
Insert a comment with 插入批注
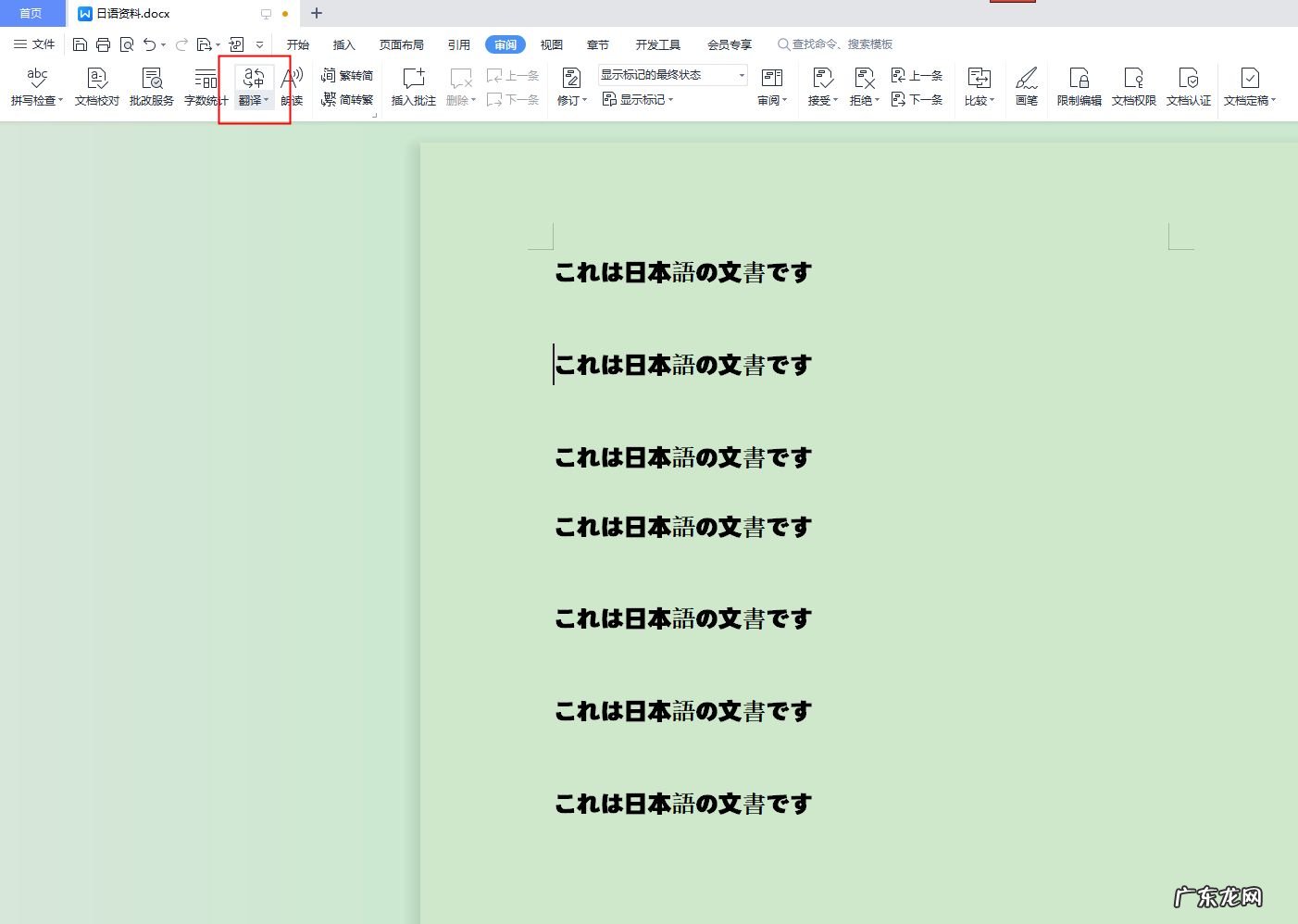pos(413,86)
